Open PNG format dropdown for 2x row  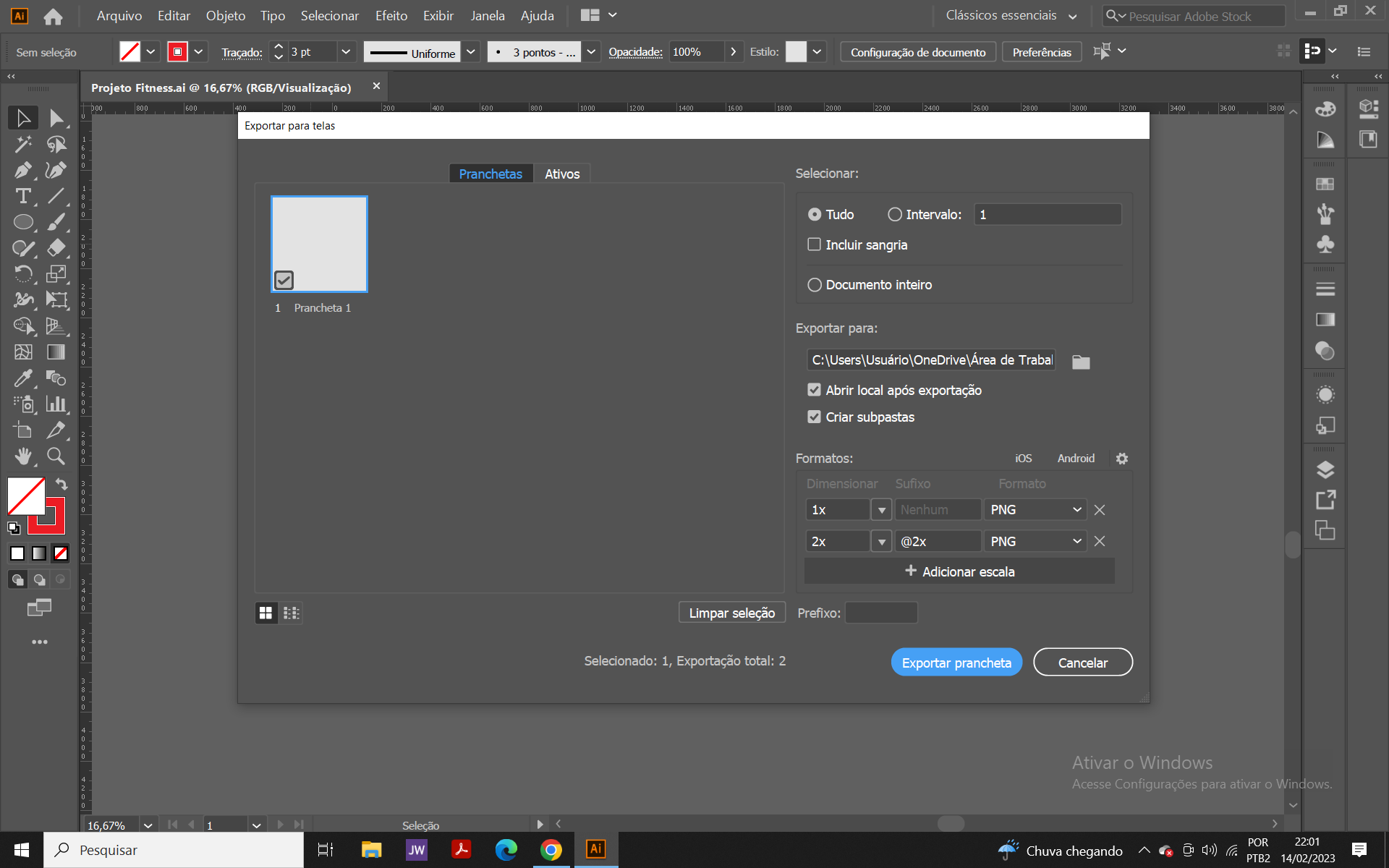1035,542
